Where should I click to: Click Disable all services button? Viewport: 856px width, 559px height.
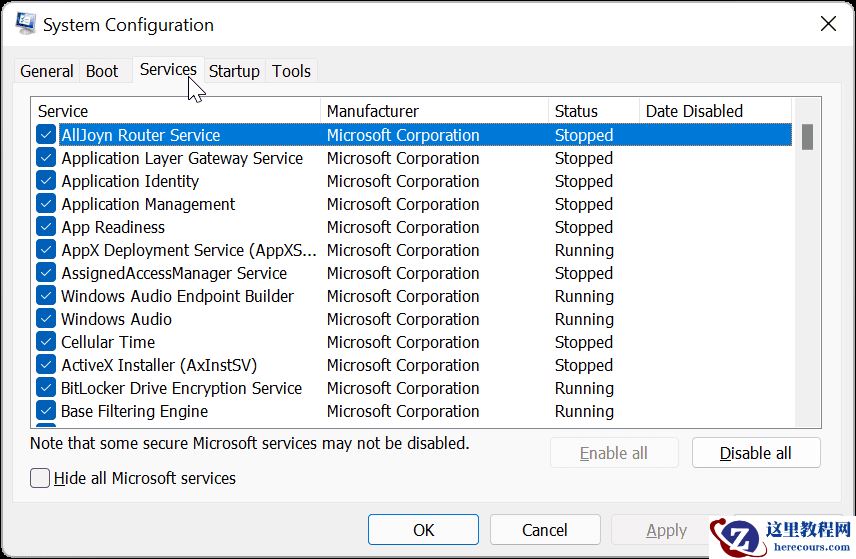(x=756, y=453)
